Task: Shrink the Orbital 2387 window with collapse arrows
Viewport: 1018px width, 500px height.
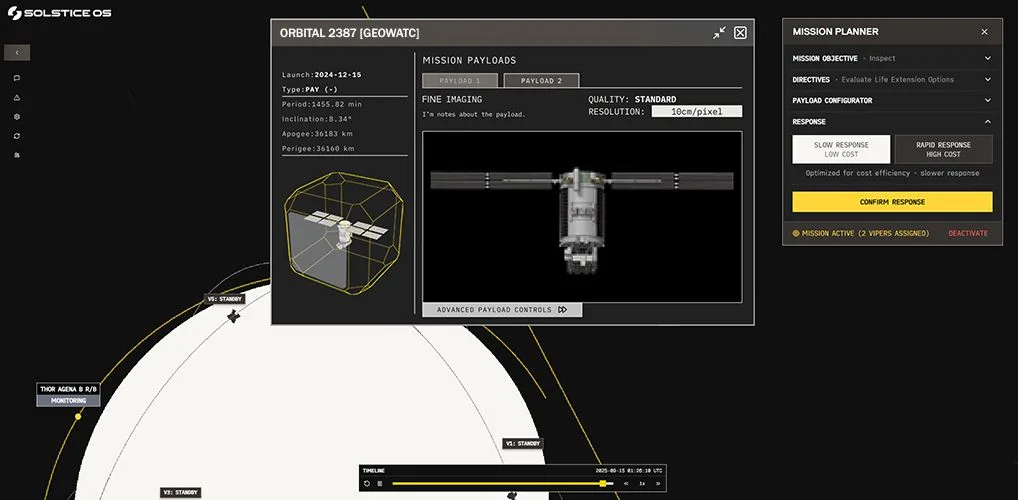Action: click(719, 32)
